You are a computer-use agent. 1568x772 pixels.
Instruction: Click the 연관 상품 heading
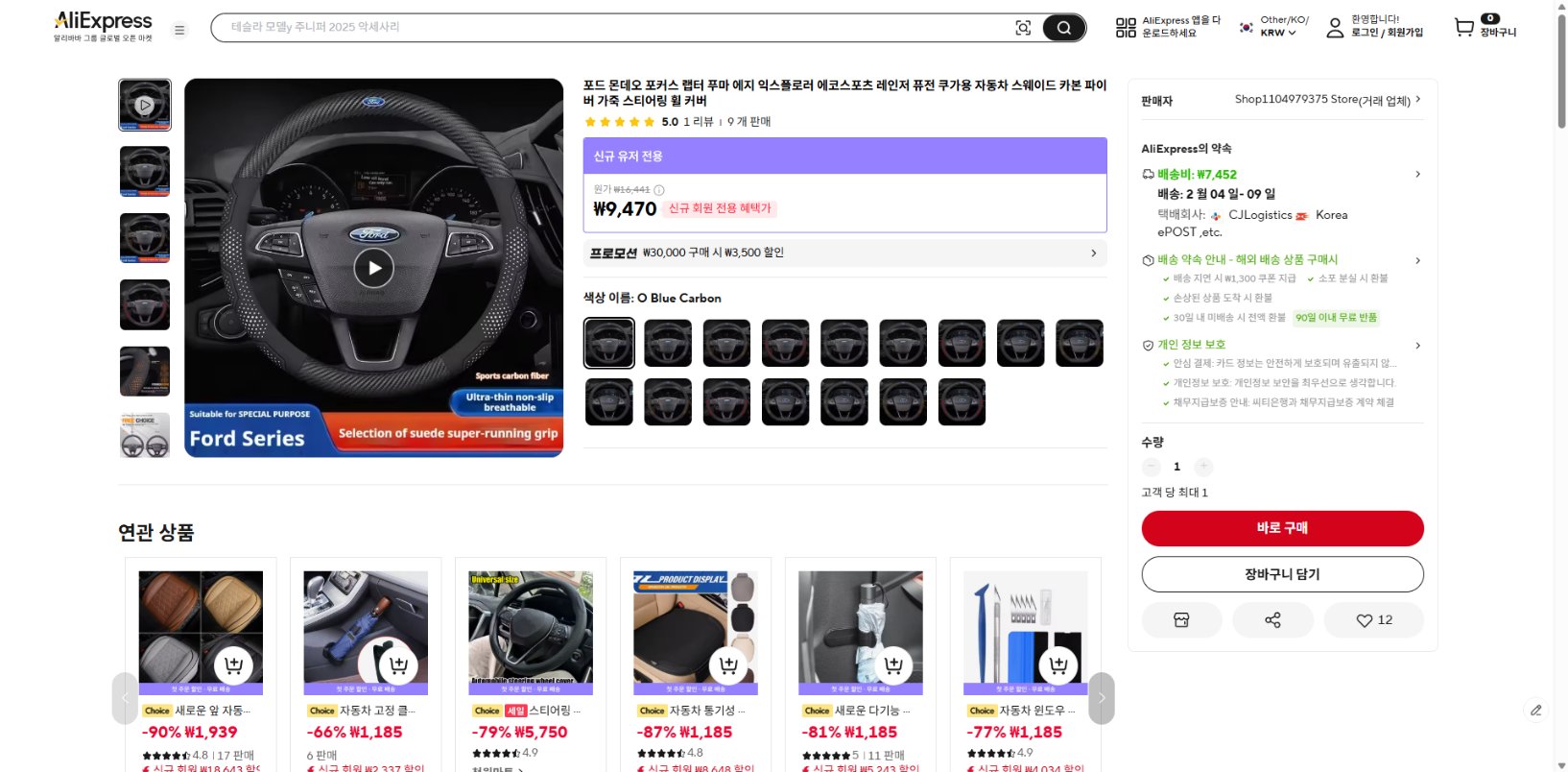pyautogui.click(x=156, y=533)
